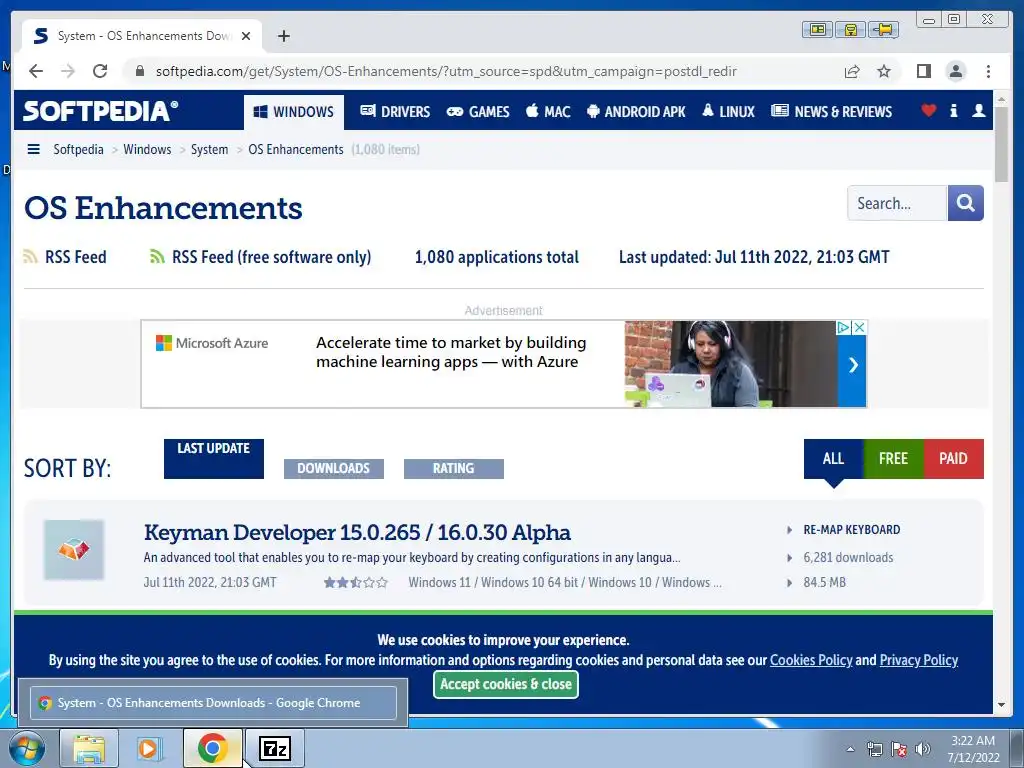Screen dimensions: 1024x768
Task: Click the Search input field
Action: pos(897,203)
